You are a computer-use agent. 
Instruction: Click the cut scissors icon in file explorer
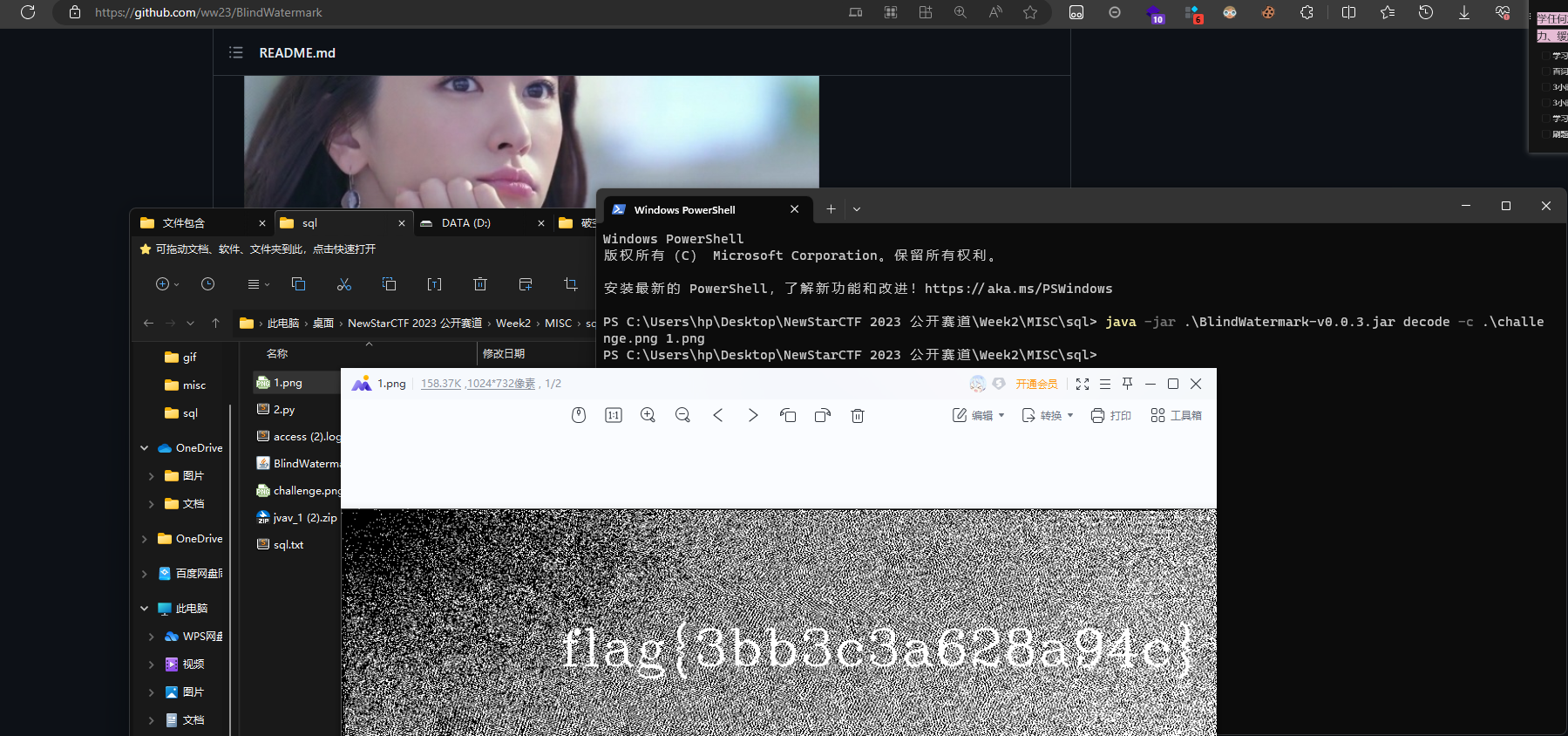coord(344,284)
